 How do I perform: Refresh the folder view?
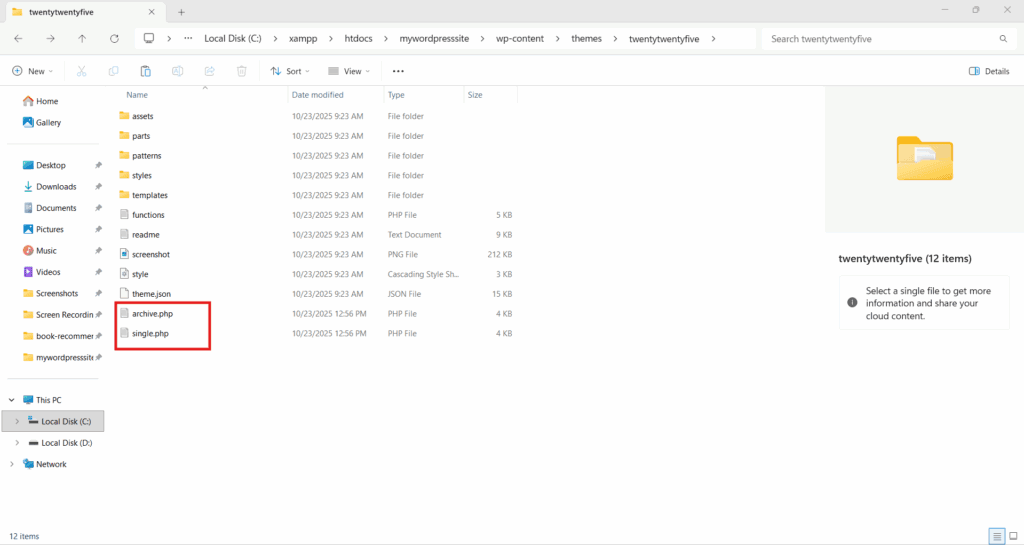(x=114, y=39)
